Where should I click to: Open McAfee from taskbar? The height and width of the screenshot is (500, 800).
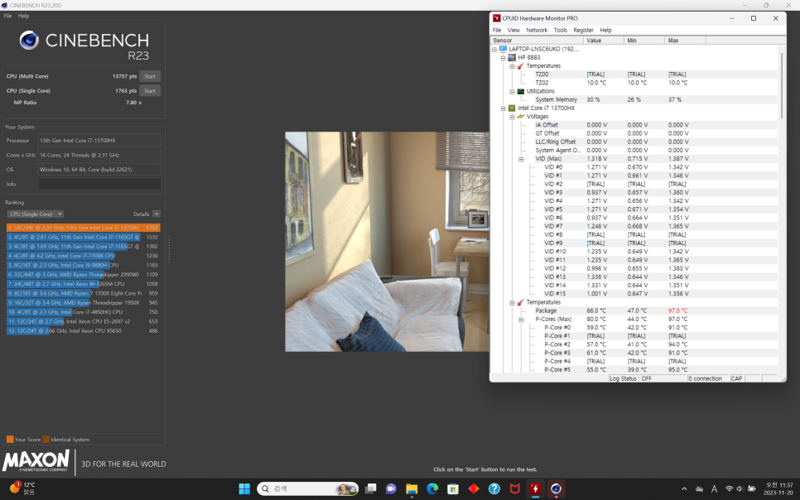[515, 489]
